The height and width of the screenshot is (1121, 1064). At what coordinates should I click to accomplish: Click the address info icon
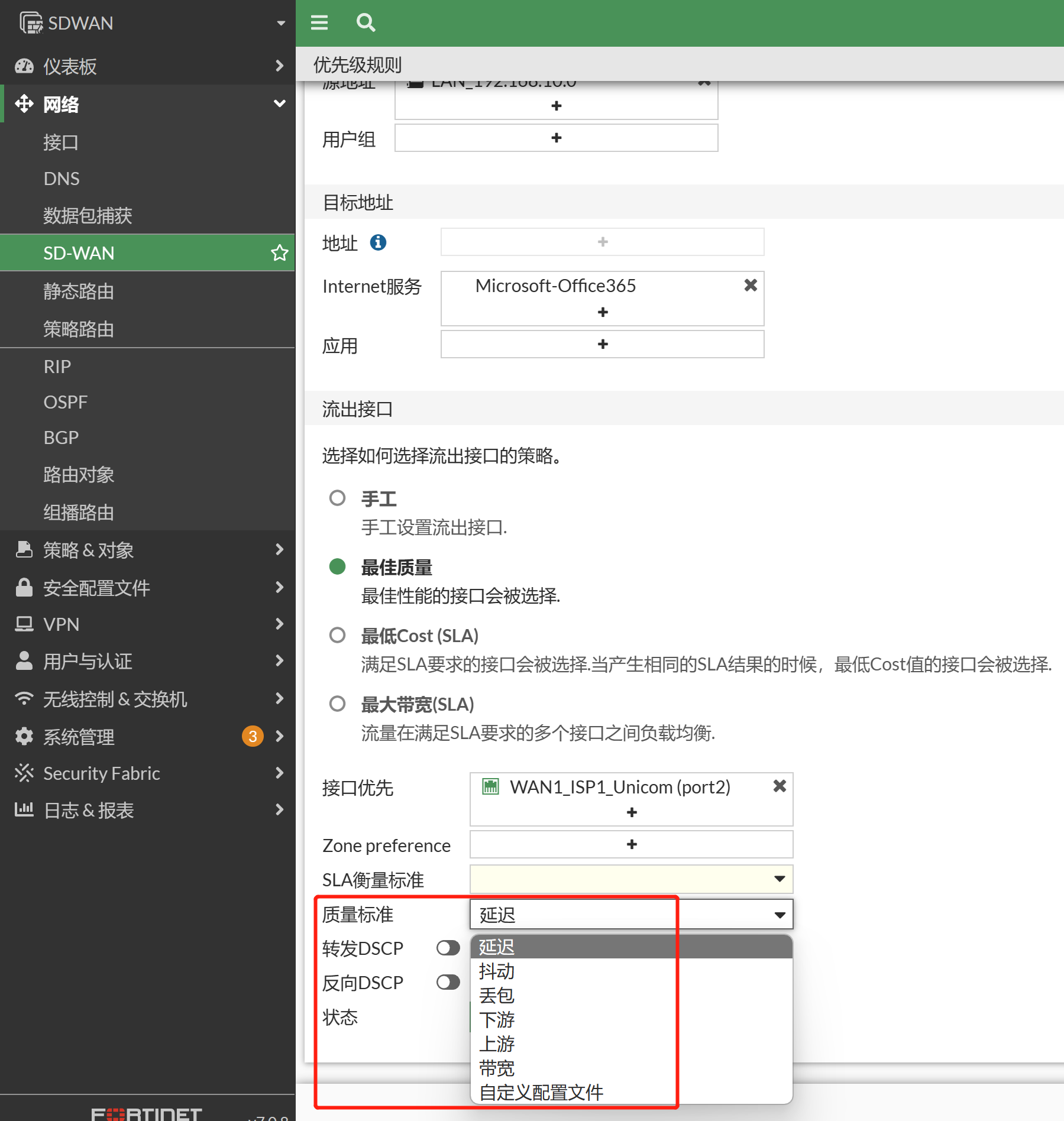coord(378,242)
